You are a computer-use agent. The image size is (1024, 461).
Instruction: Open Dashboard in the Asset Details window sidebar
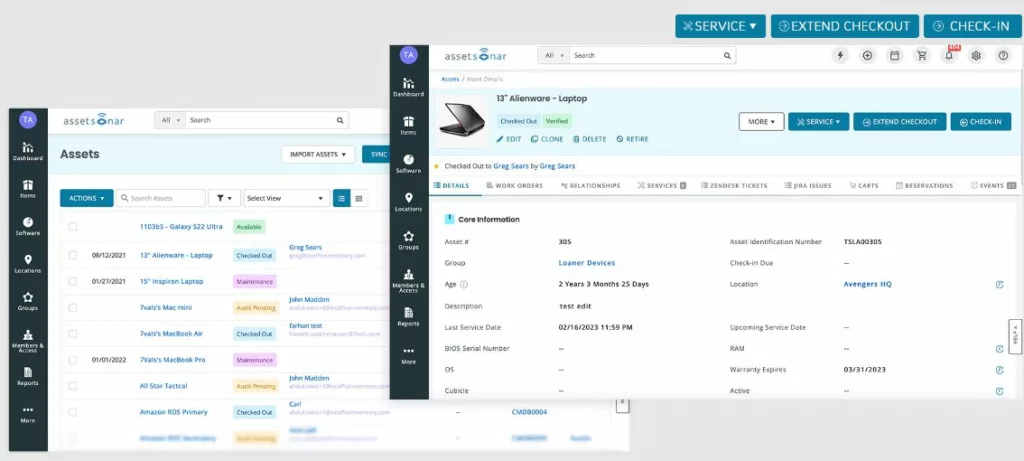pos(408,87)
